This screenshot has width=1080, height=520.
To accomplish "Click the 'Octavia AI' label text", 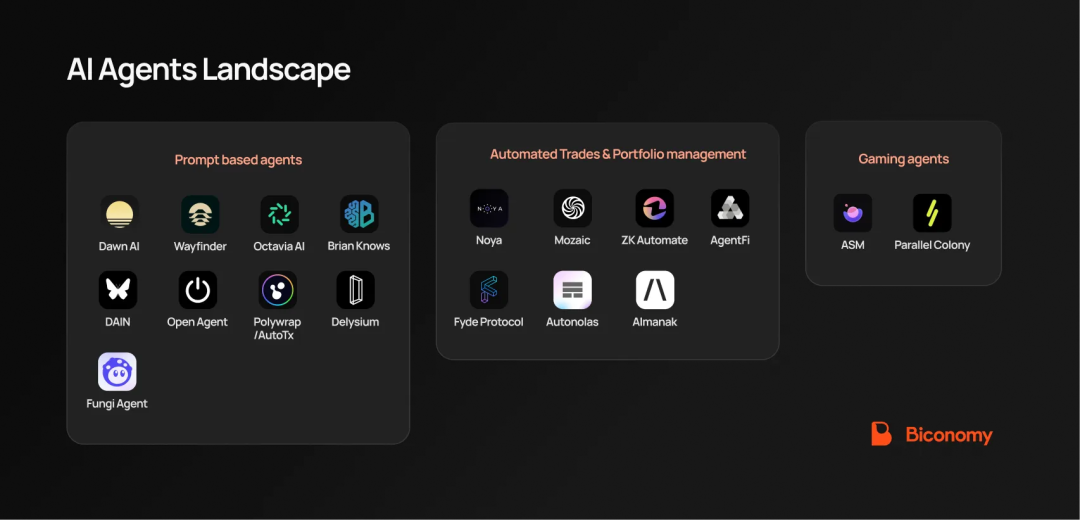I will [279, 246].
